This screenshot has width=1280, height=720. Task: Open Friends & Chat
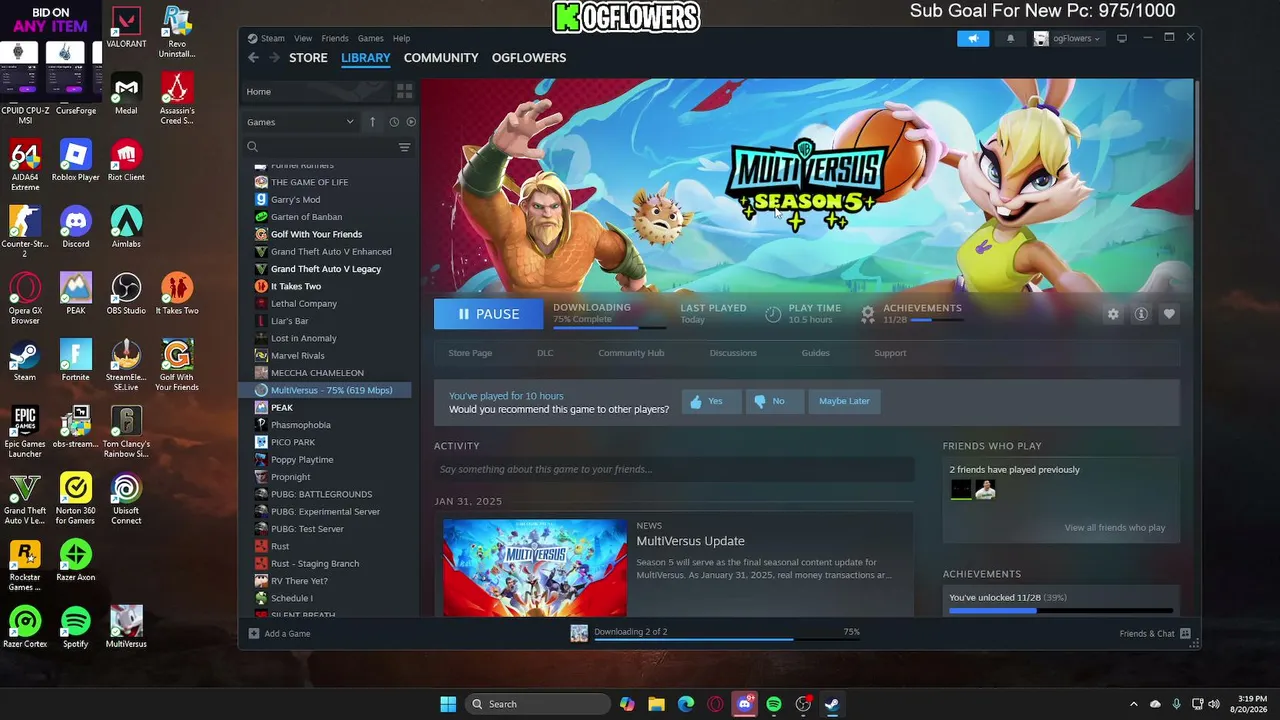(x=1155, y=633)
